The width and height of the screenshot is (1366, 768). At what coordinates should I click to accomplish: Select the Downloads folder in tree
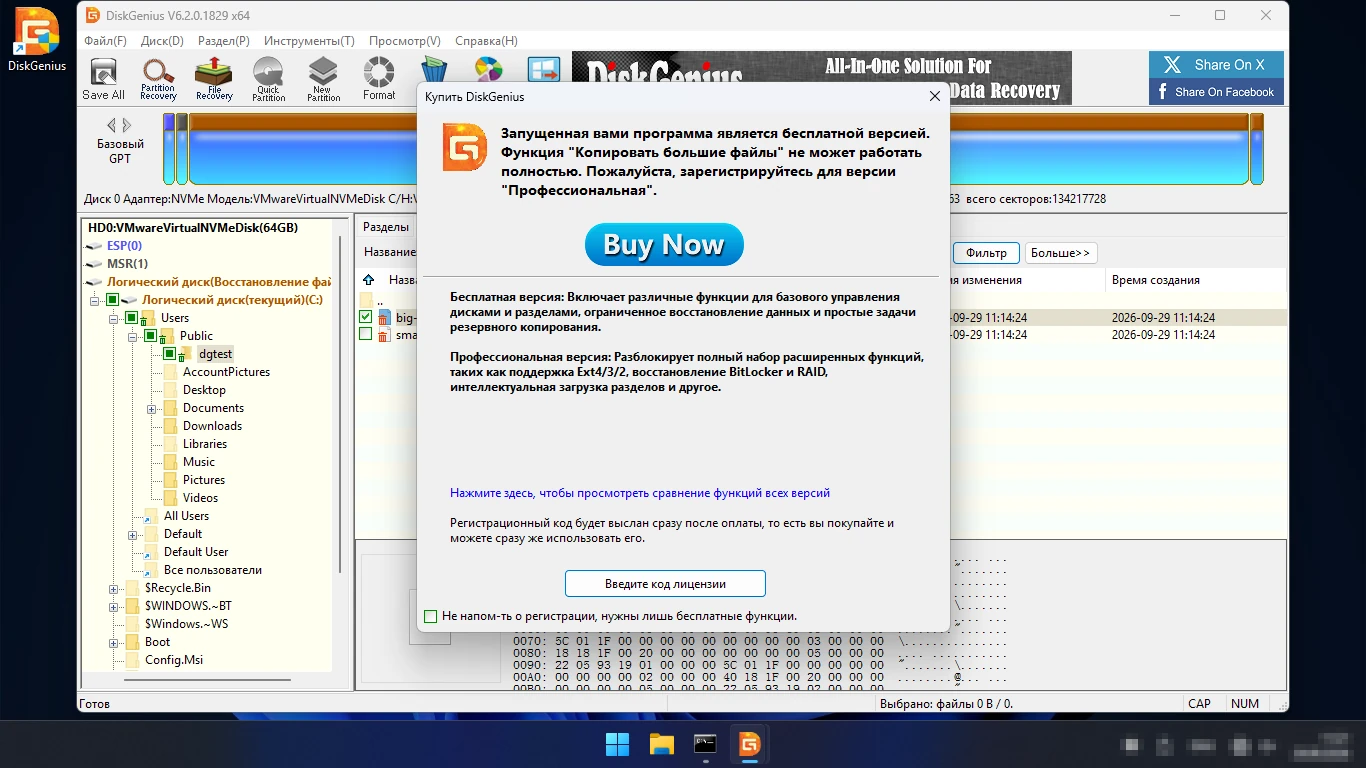coord(212,426)
